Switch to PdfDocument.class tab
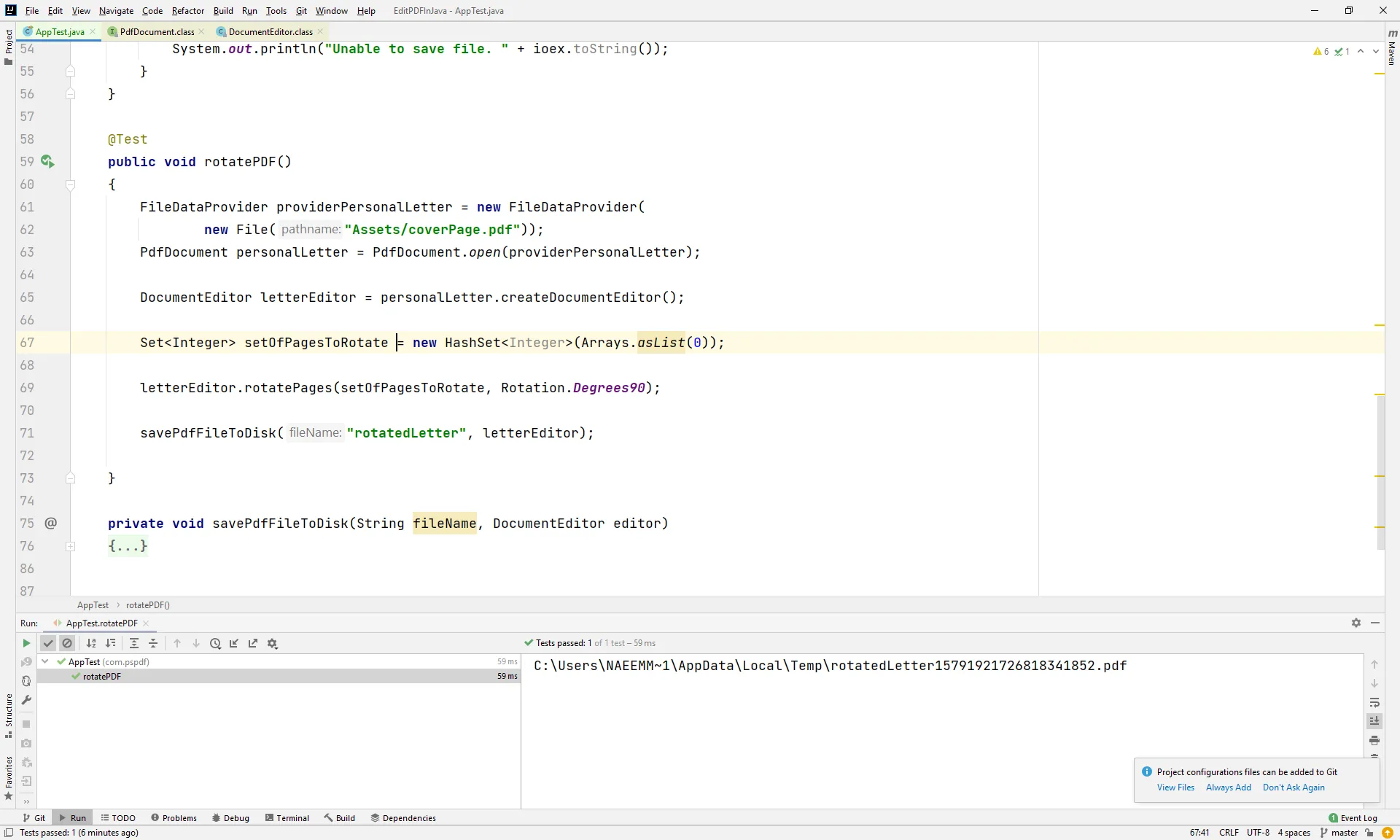The width and height of the screenshot is (1400, 840). pos(157,31)
